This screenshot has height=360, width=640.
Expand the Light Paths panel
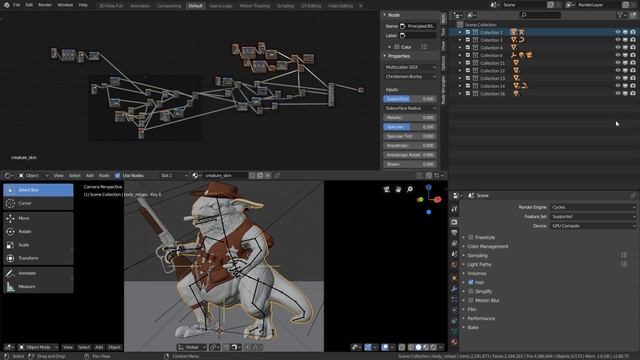click(479, 264)
